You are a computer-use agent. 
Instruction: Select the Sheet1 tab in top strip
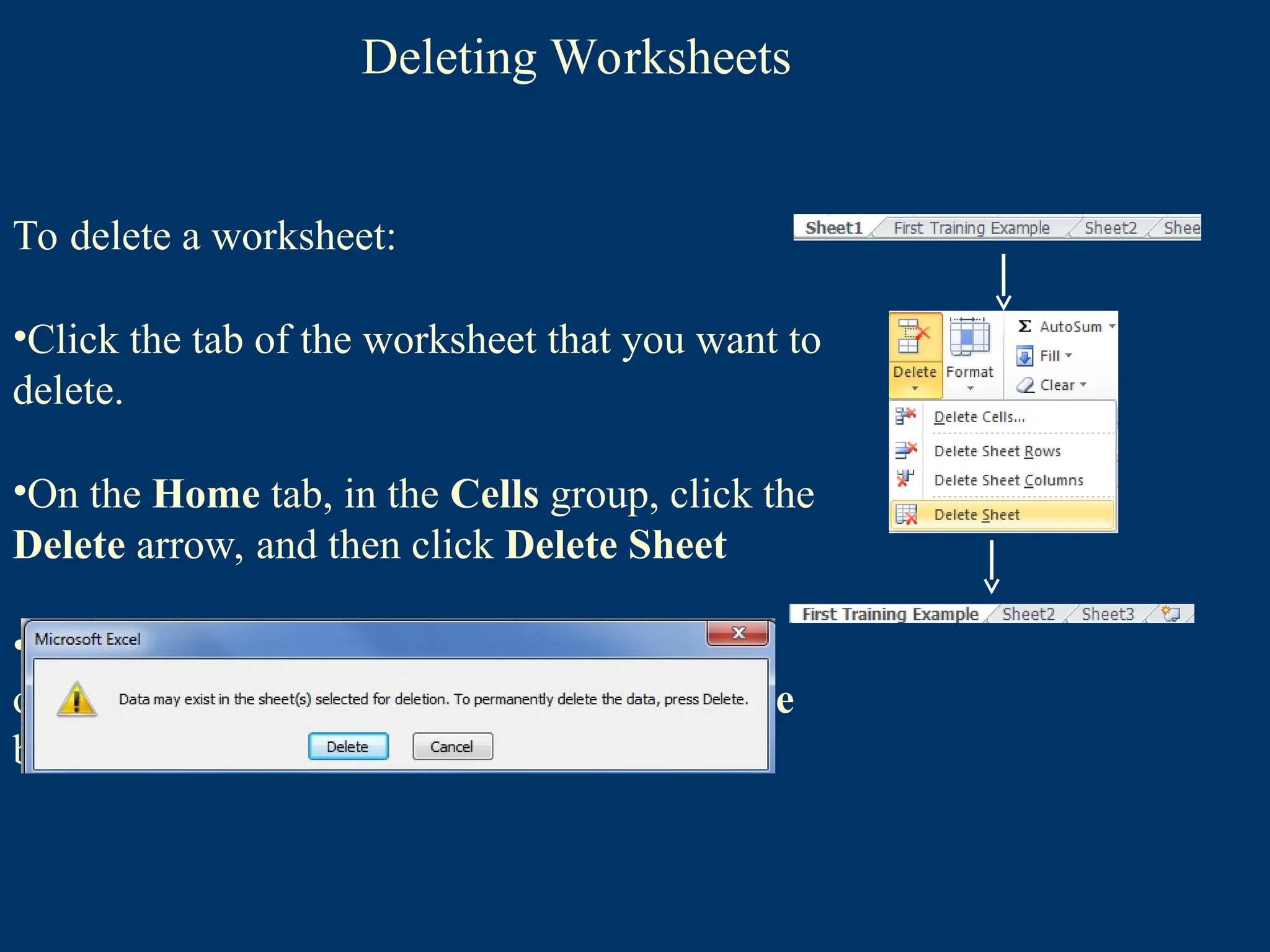[x=833, y=227]
